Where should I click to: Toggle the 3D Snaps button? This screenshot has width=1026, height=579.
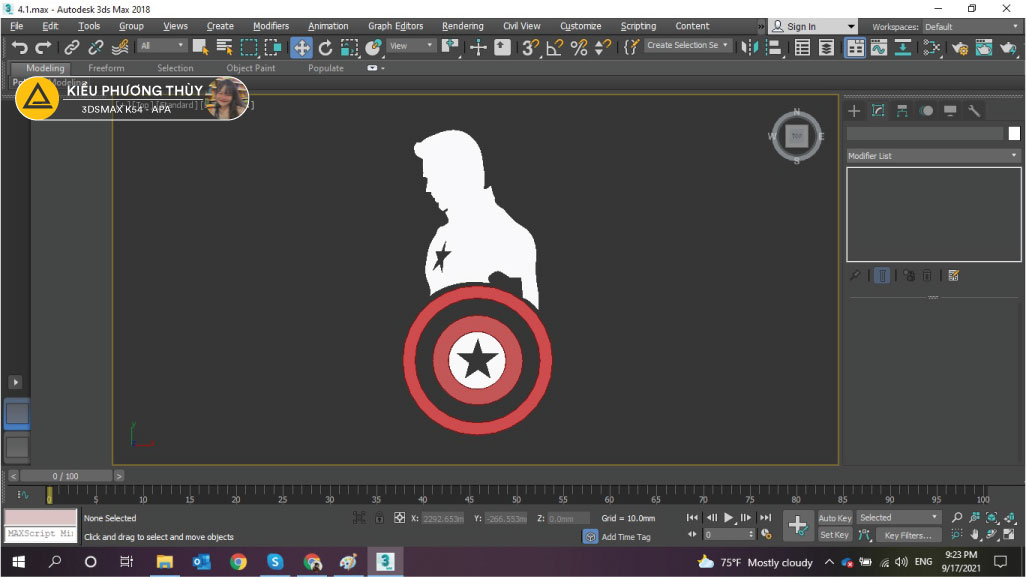point(530,47)
